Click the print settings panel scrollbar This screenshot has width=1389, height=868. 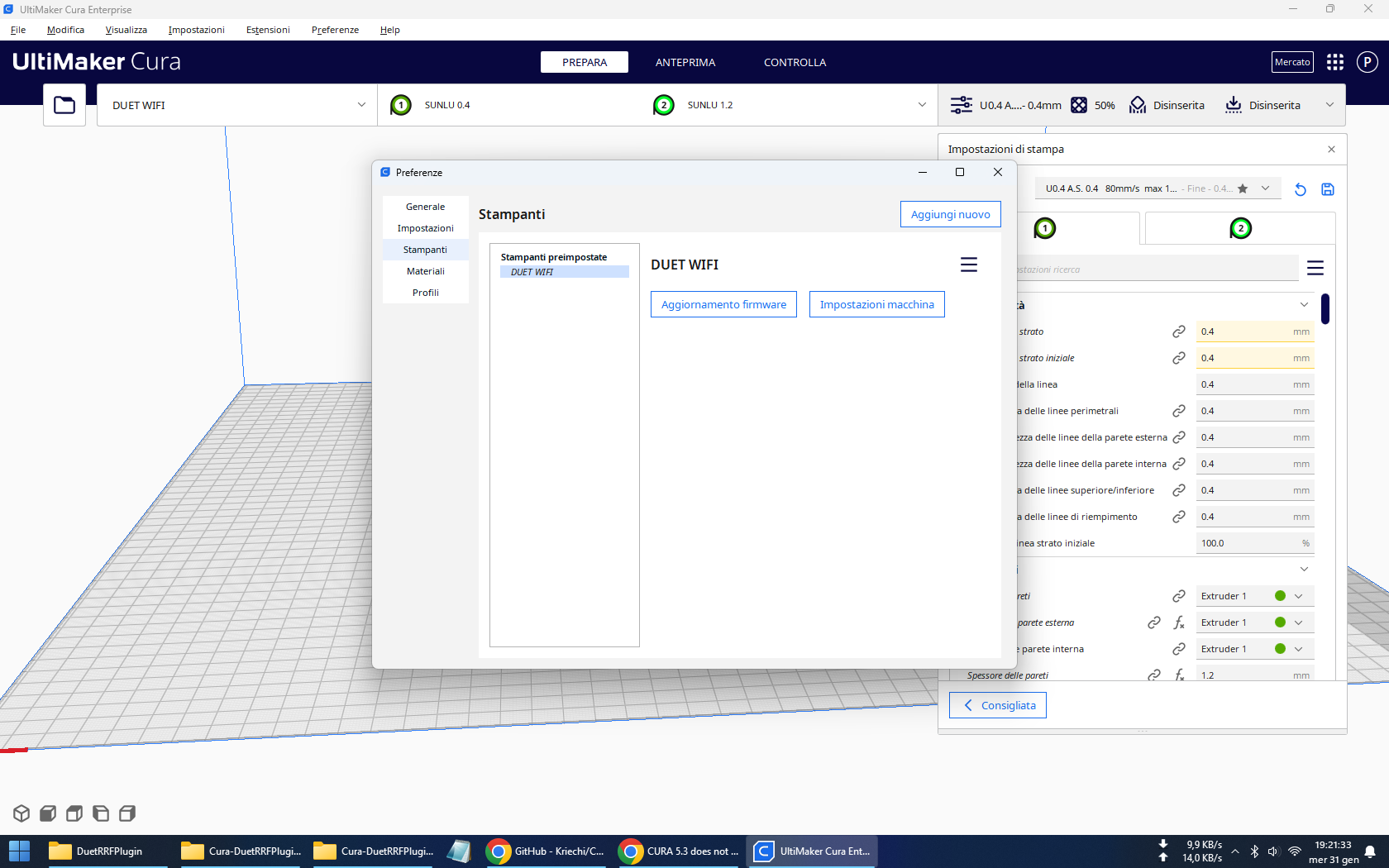pos(1325,309)
